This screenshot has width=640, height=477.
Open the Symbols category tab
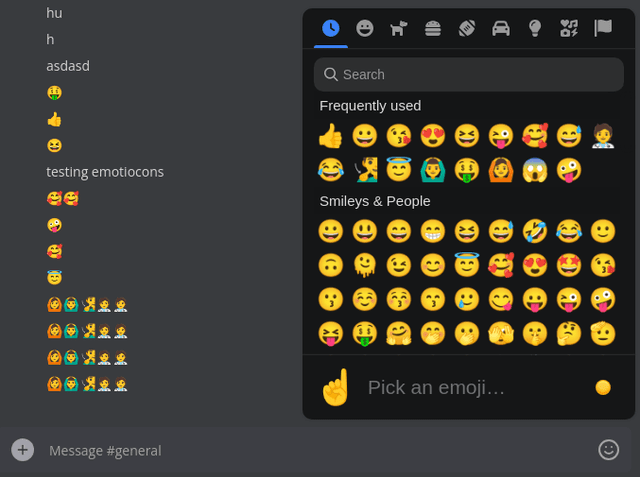[x=569, y=28]
